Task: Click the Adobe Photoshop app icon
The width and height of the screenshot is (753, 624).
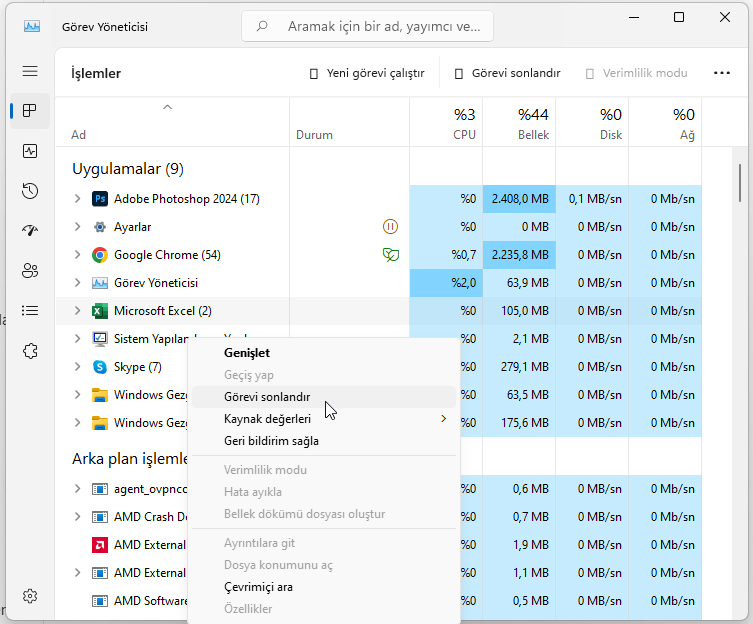Action: pyautogui.click(x=99, y=198)
